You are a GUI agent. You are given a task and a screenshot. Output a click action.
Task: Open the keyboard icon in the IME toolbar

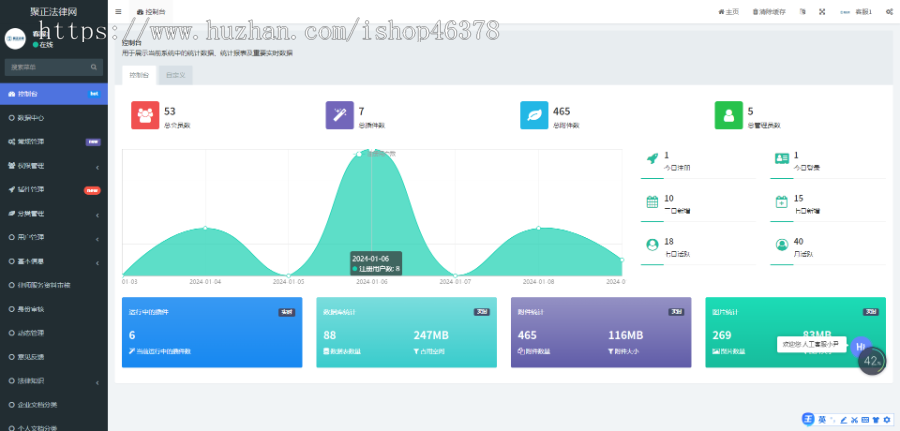click(866, 420)
